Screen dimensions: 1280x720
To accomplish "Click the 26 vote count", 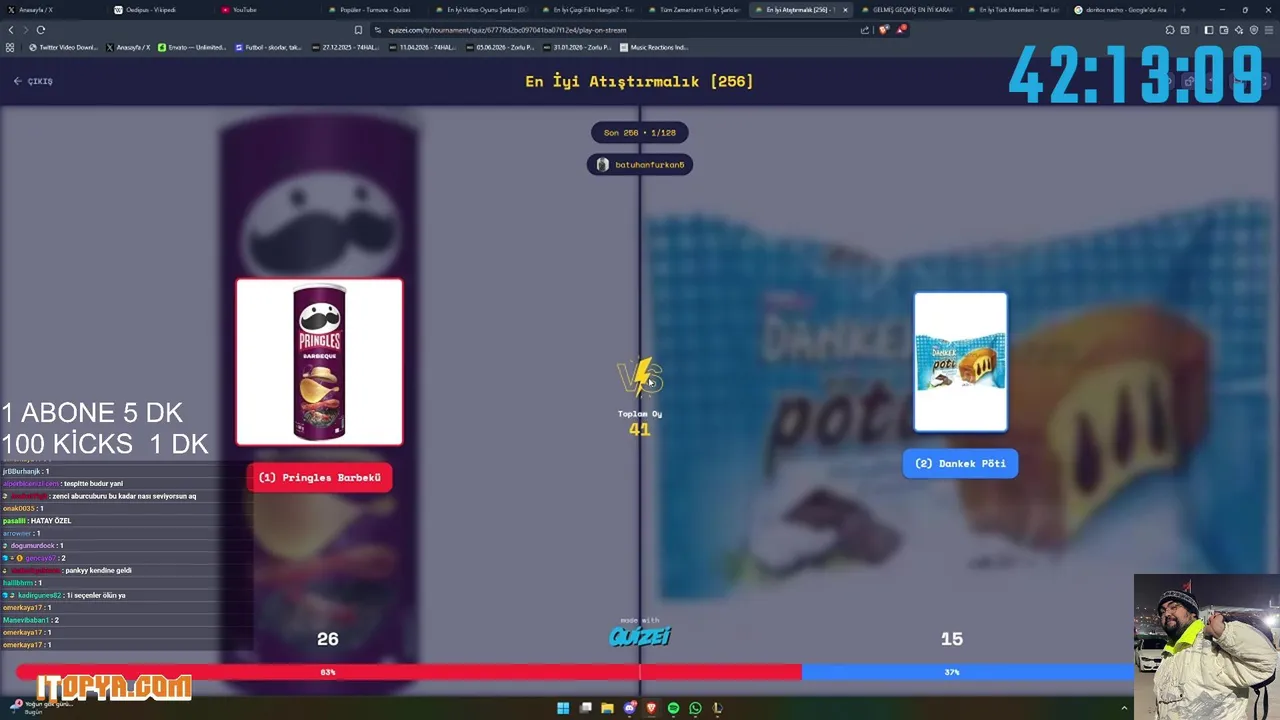I will (328, 639).
